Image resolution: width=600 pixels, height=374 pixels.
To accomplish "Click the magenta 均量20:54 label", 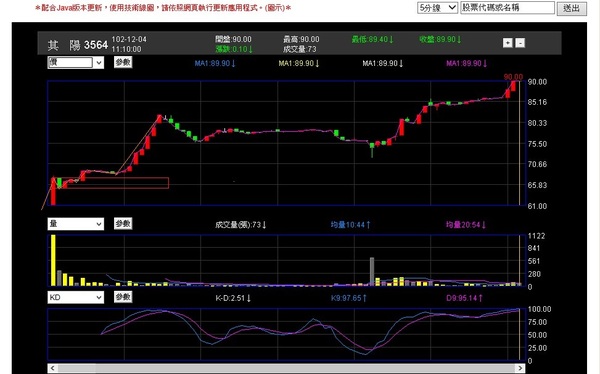I will click(x=466, y=225).
